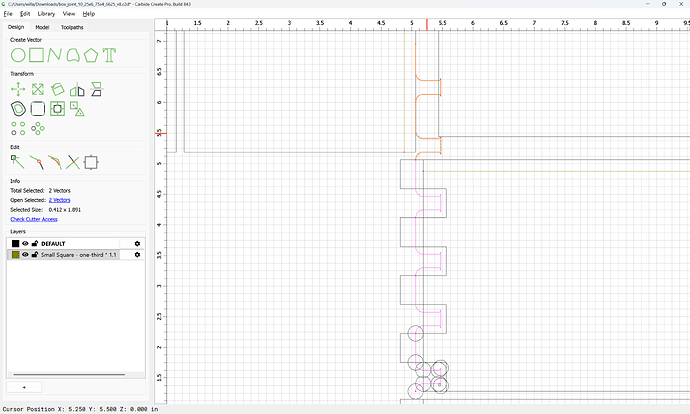Select the Polygon vector tool
690x414 pixels.
pyautogui.click(x=91, y=55)
